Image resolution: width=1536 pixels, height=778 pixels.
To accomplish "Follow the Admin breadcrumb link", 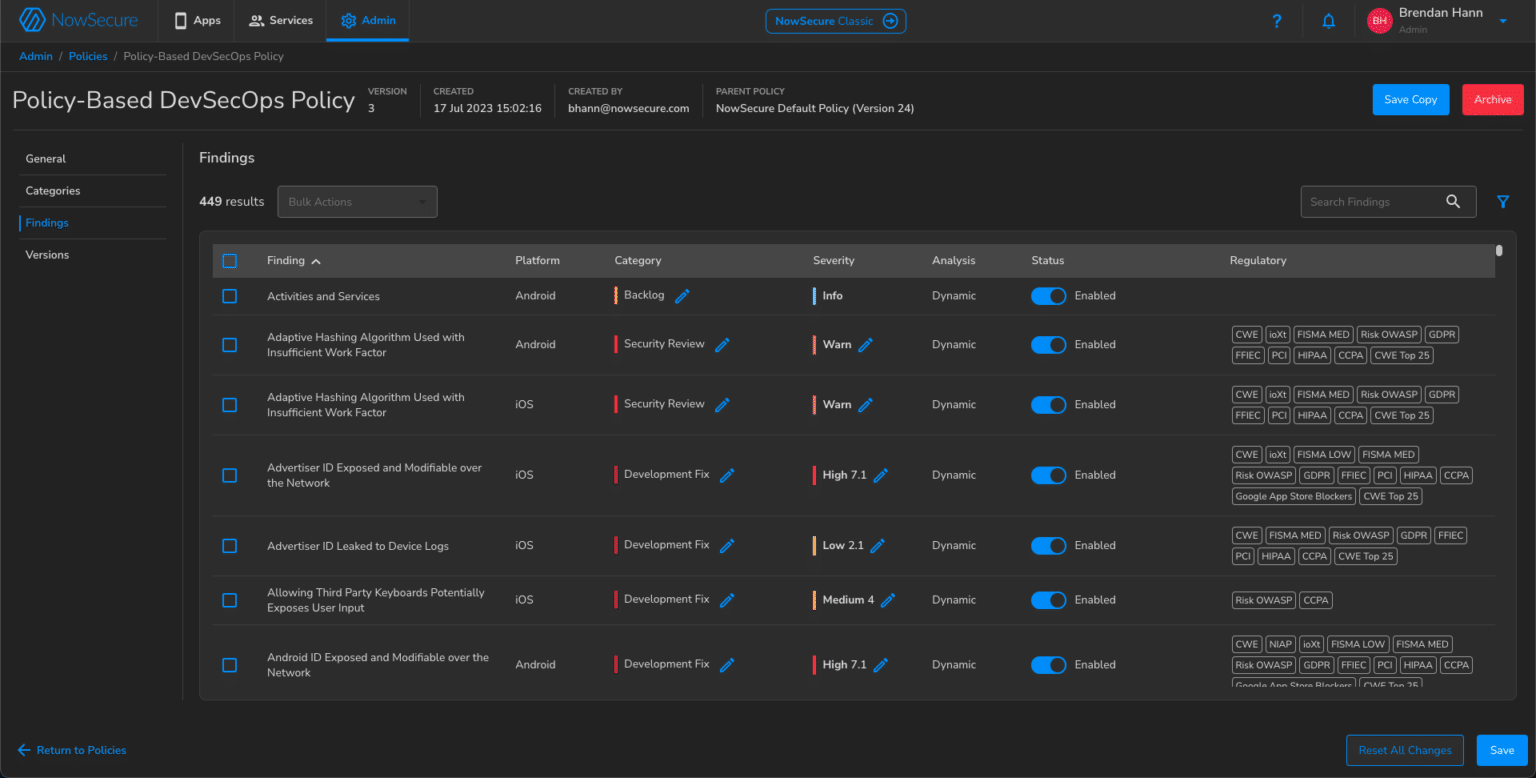I will 36,57.
